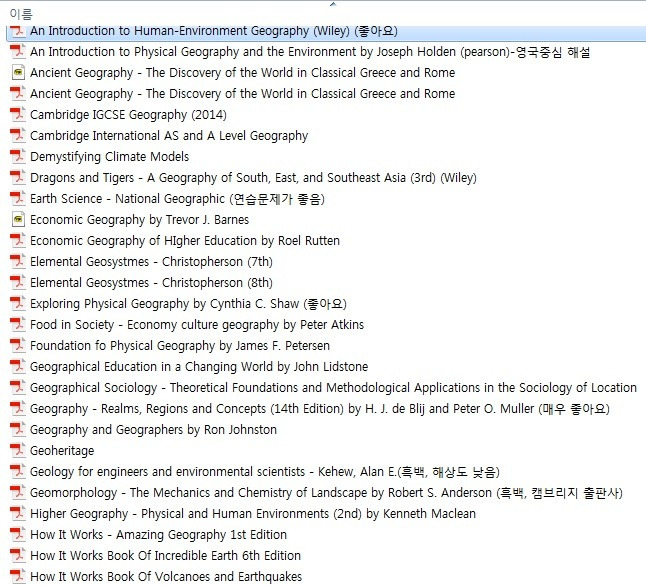Click PDF icon of Geographical Sociology
Image resolution: width=646 pixels, height=585 pixels.
click(x=18, y=388)
